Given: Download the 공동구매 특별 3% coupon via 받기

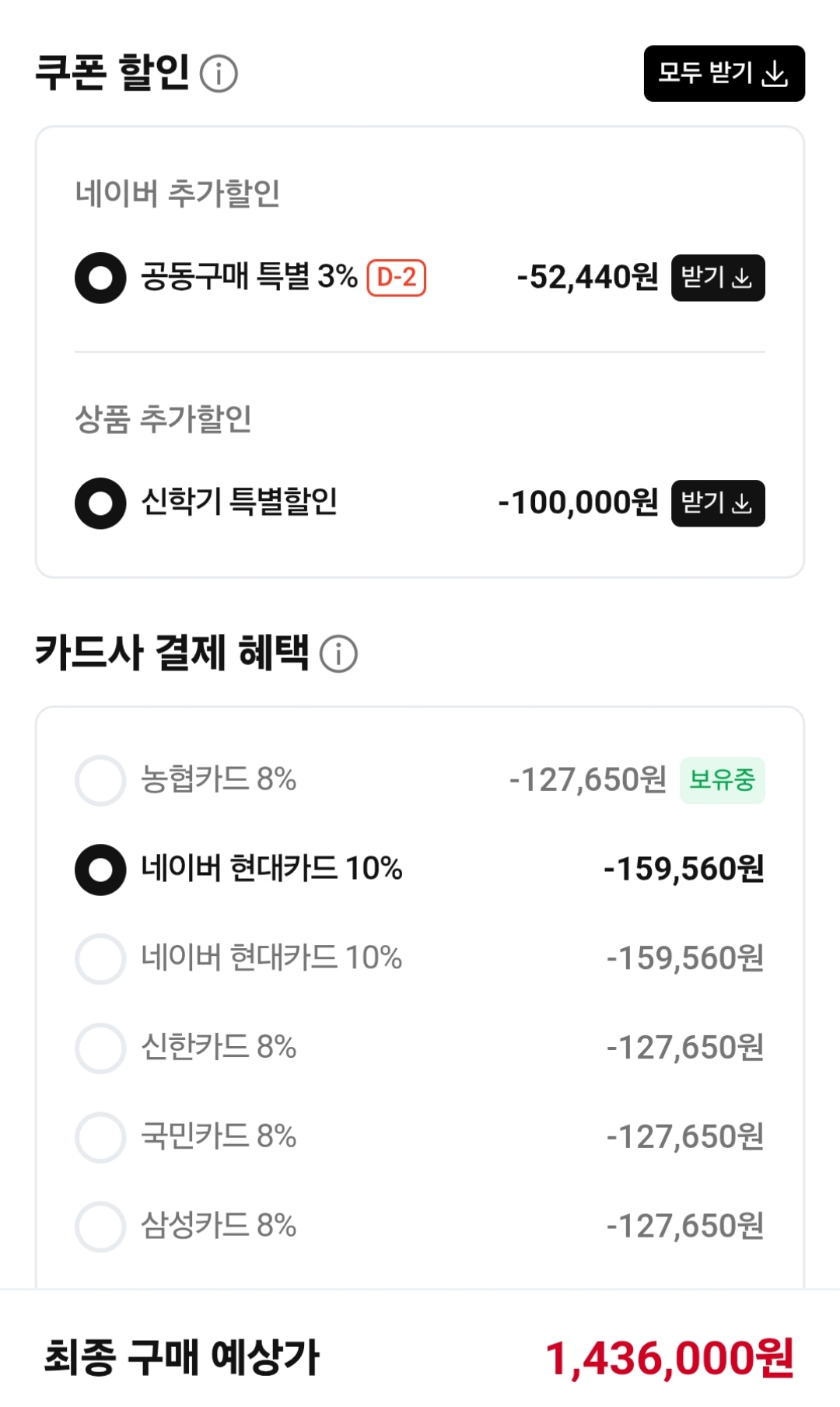Looking at the screenshot, I should 717,278.
